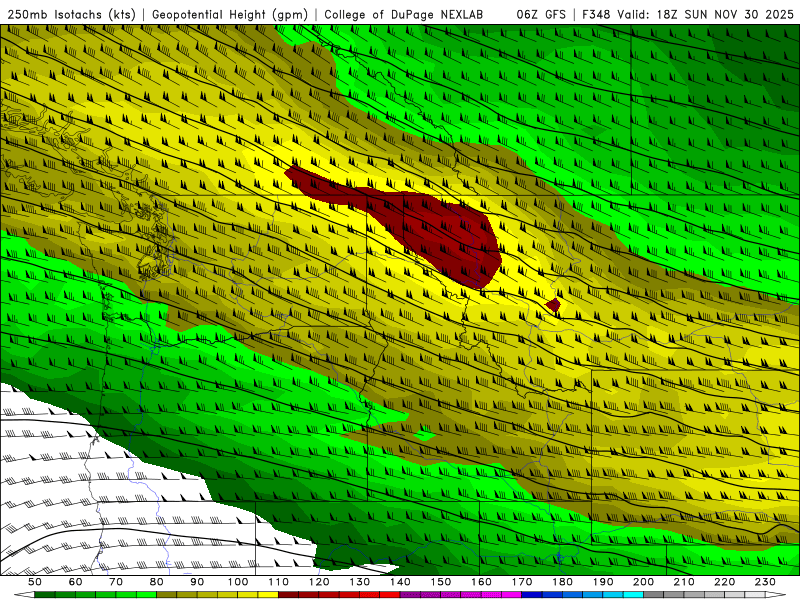Click the '06Z GFS' model run label
The image size is (800, 600).
coord(541,14)
